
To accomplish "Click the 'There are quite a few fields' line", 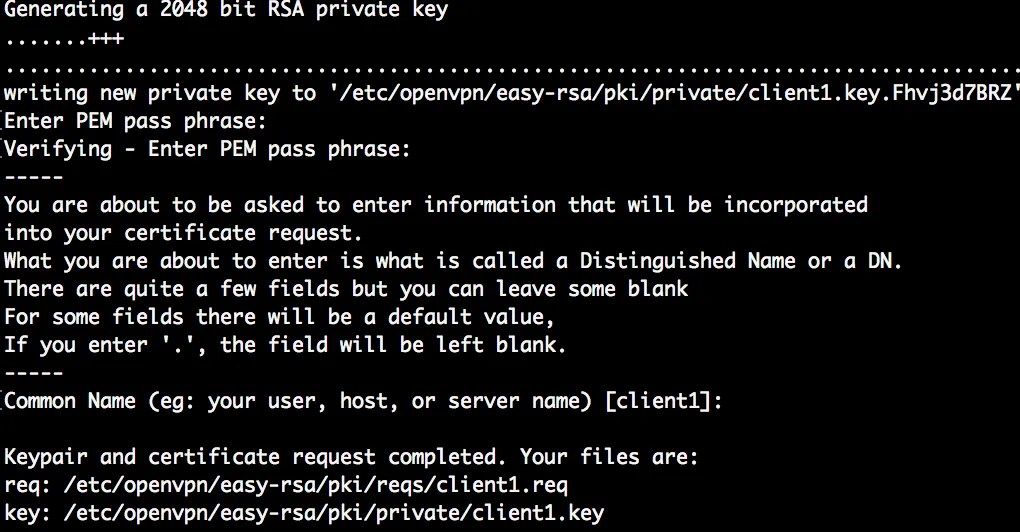I will tap(346, 289).
